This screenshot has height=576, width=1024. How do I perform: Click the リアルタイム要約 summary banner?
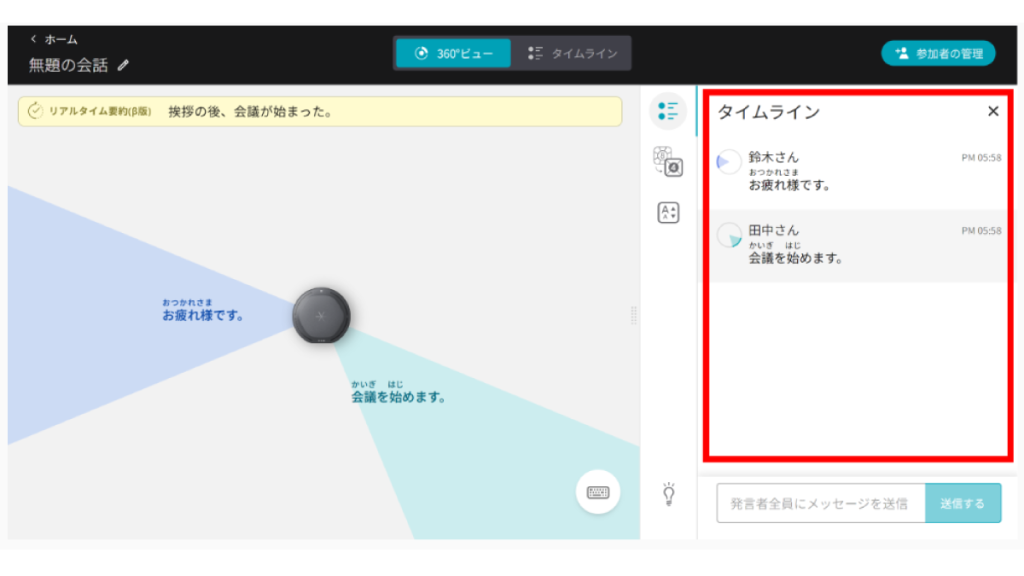pyautogui.click(x=320, y=111)
